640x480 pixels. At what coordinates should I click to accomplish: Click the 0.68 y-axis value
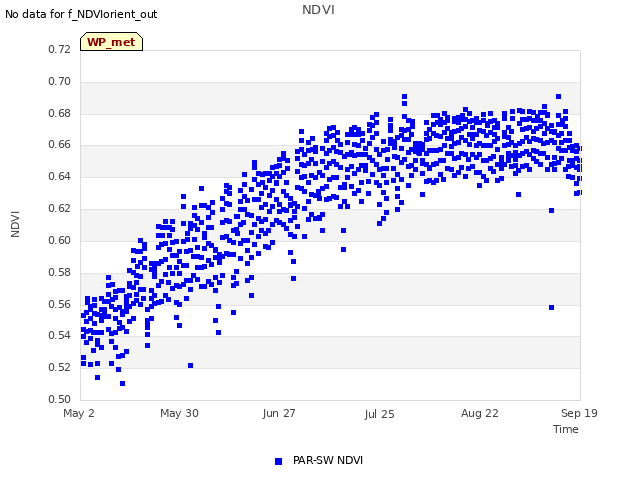[60, 113]
